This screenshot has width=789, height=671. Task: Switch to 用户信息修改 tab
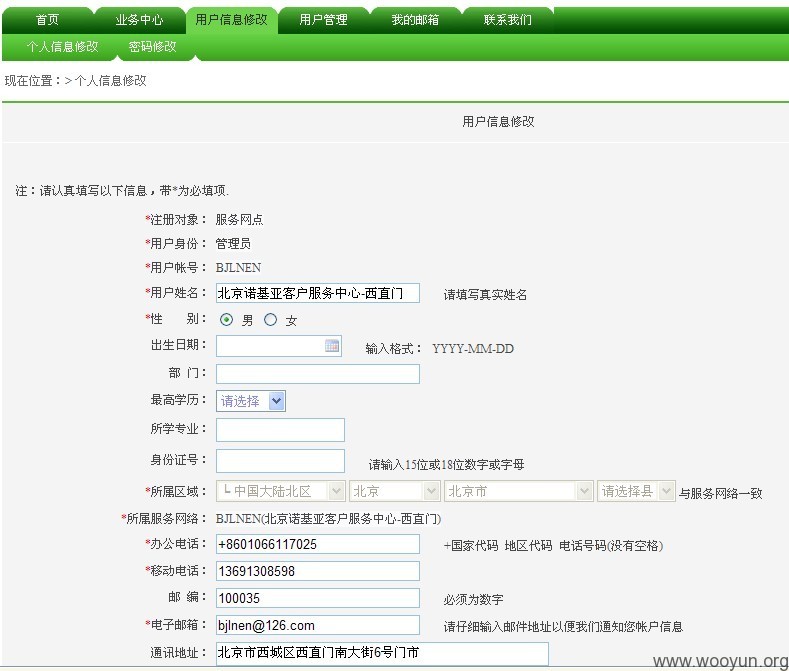click(231, 20)
